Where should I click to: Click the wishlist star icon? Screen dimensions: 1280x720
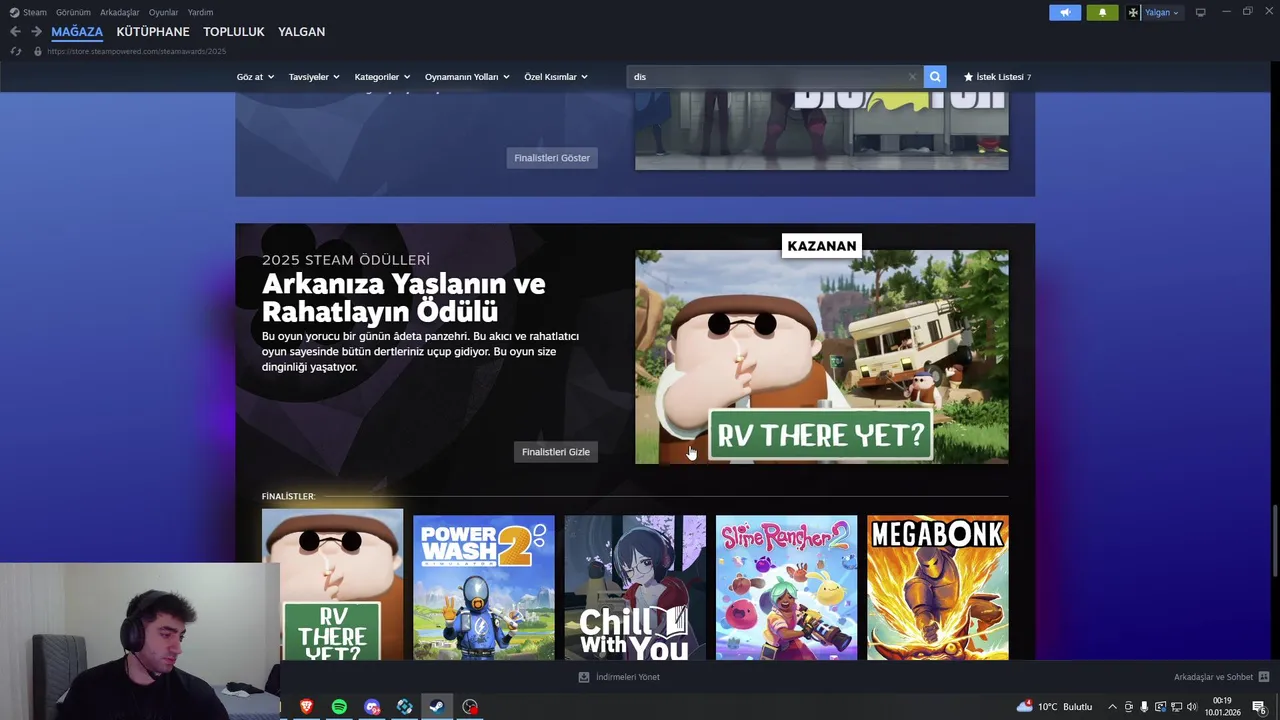click(x=968, y=77)
